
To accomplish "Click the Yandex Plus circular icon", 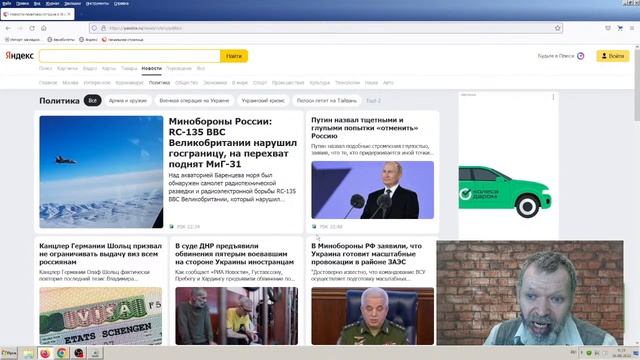I will coord(580,56).
